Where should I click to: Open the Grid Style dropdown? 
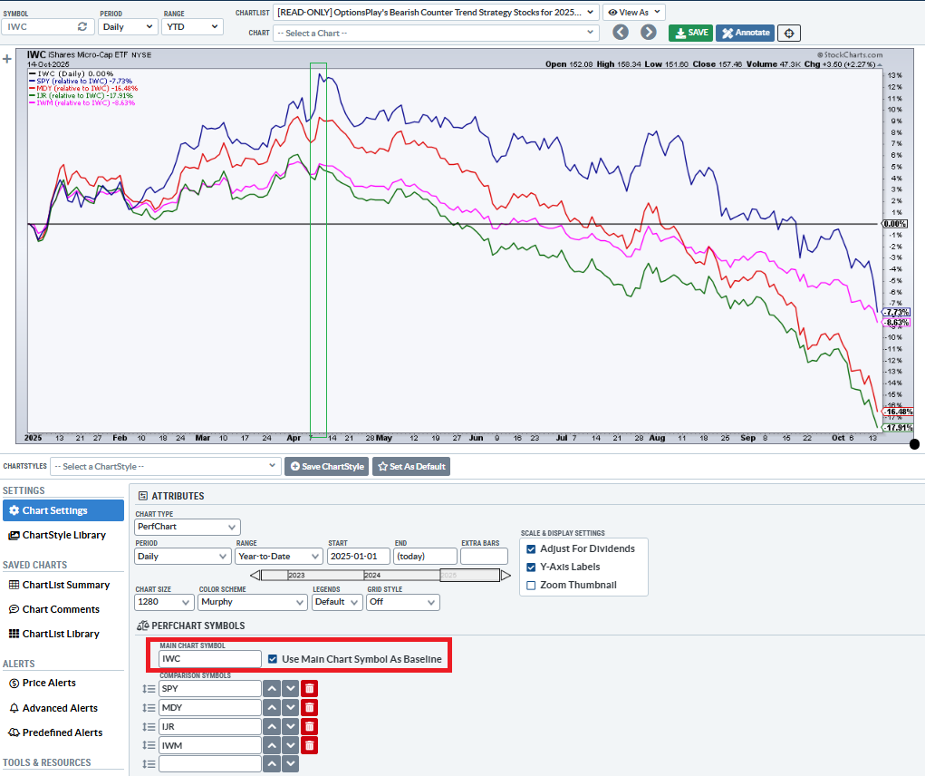pyautogui.click(x=403, y=602)
